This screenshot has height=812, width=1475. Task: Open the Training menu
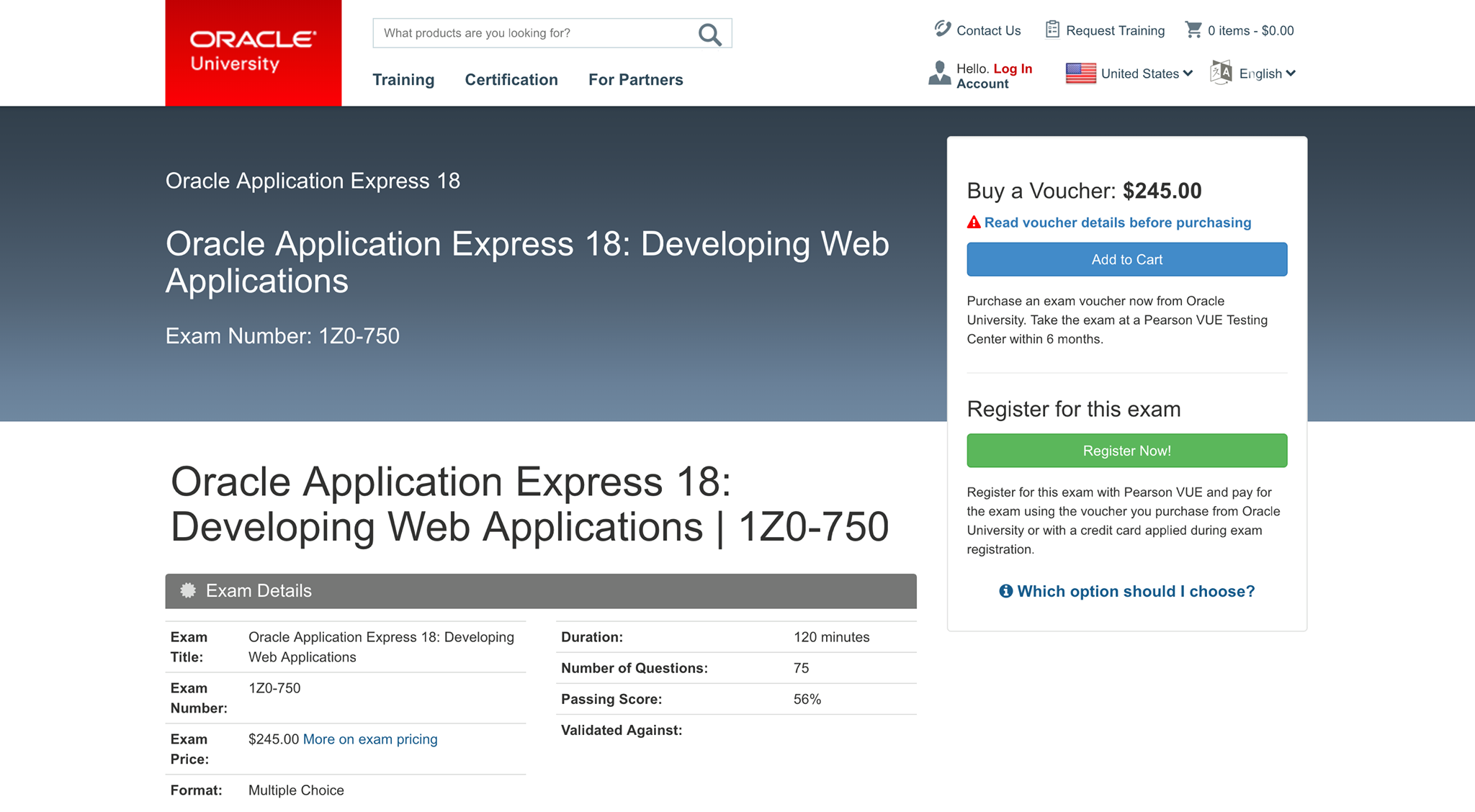click(x=403, y=80)
